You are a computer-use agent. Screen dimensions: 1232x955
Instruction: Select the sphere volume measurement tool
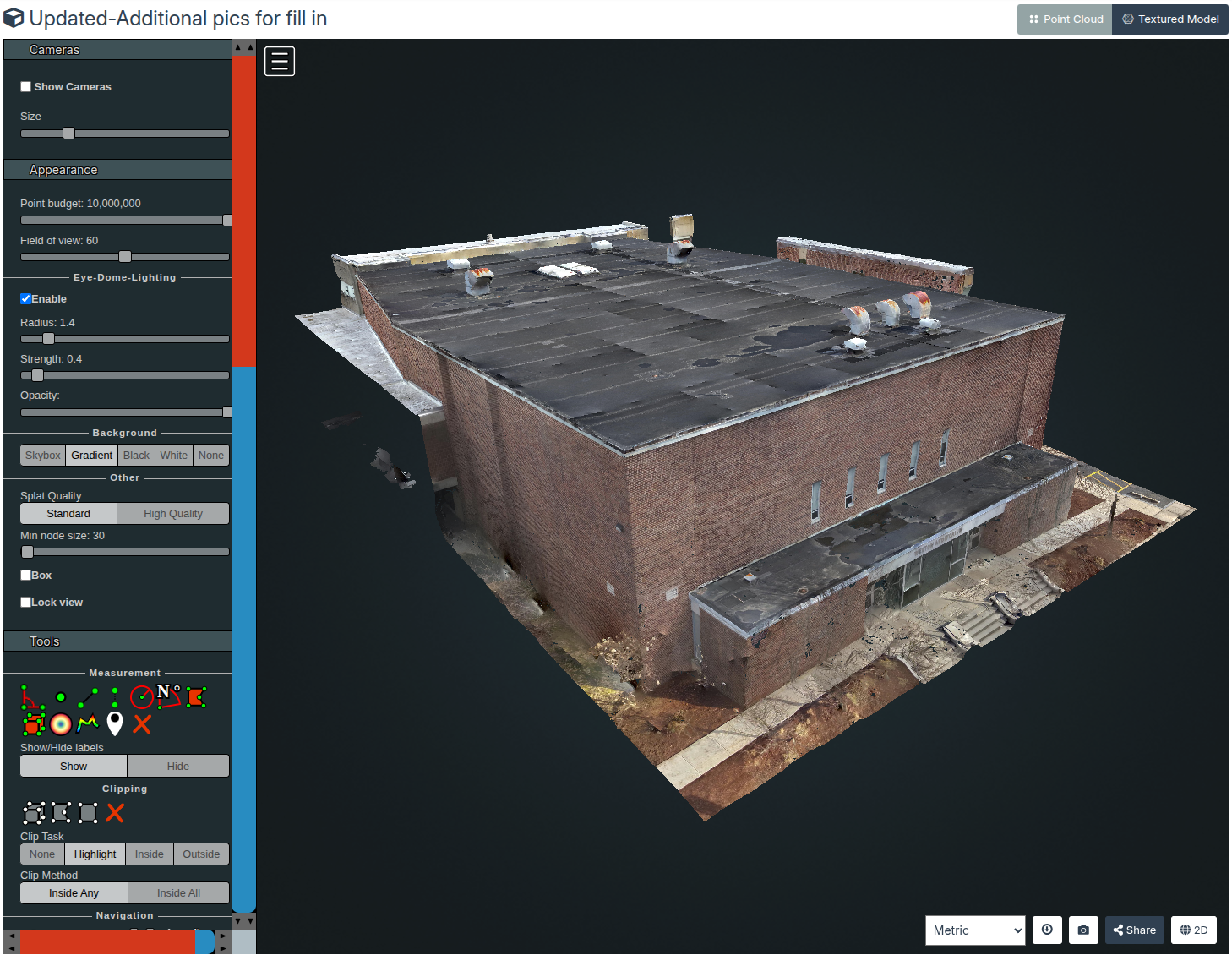[x=61, y=724]
